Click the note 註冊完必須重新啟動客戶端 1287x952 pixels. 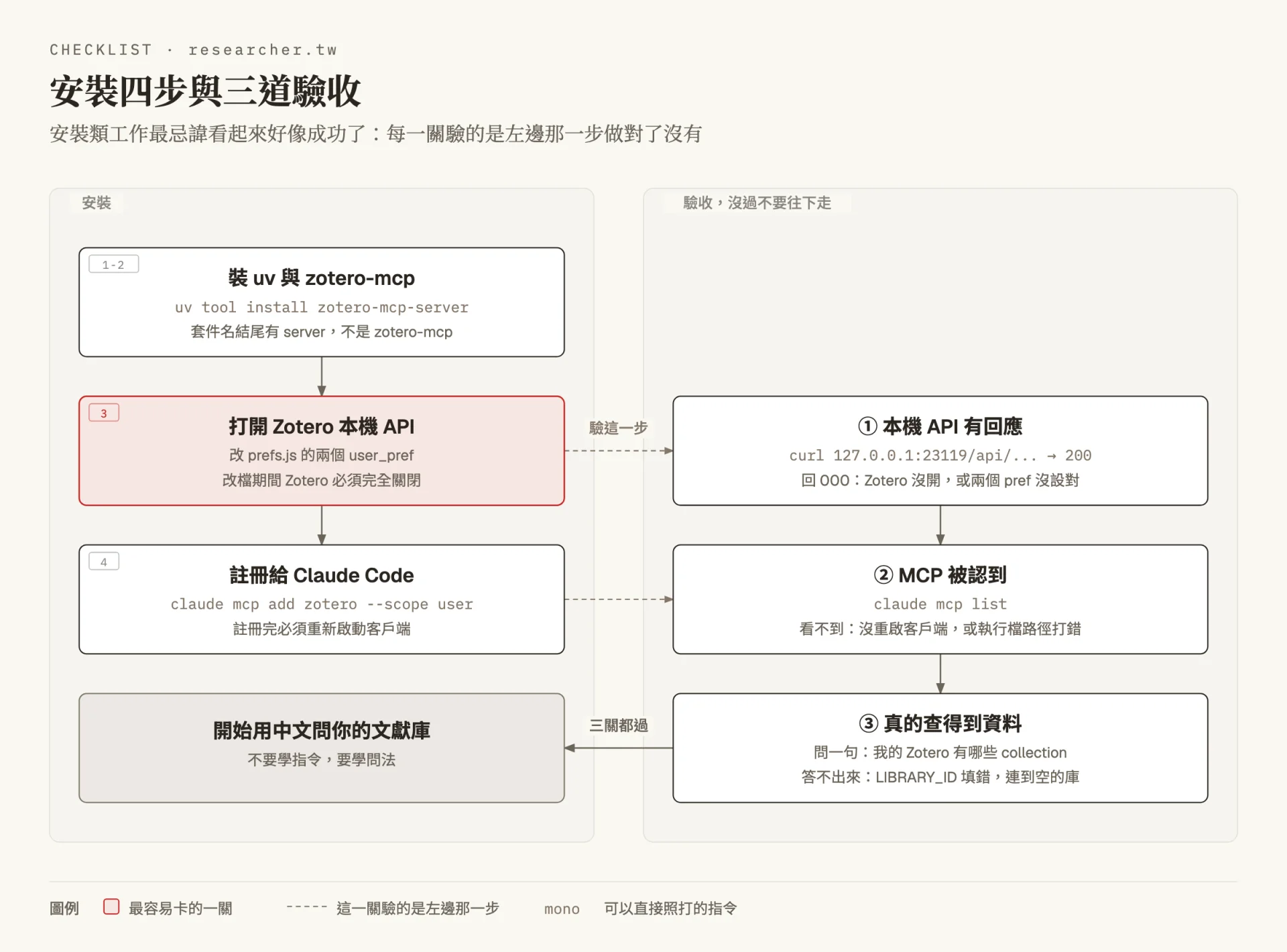pos(322,629)
